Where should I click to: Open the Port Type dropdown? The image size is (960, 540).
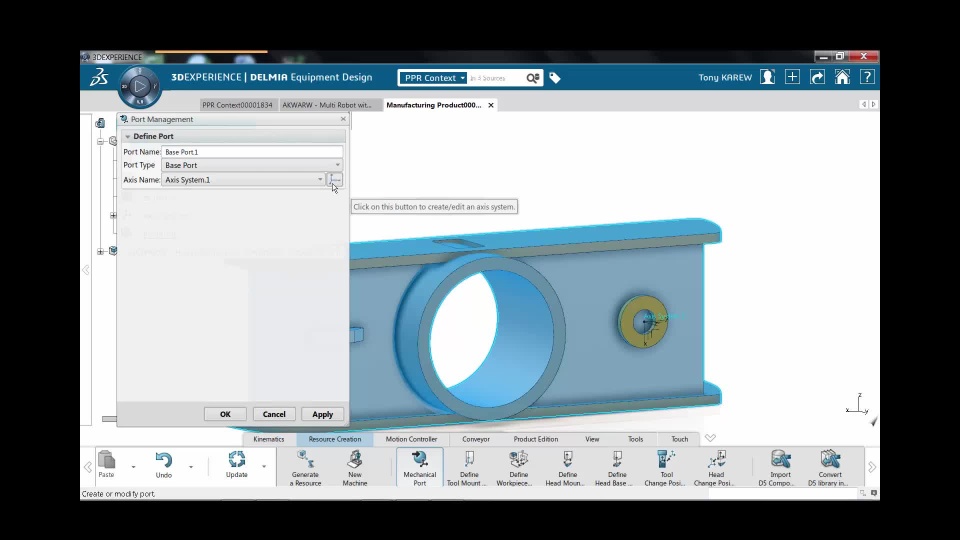[252, 165]
